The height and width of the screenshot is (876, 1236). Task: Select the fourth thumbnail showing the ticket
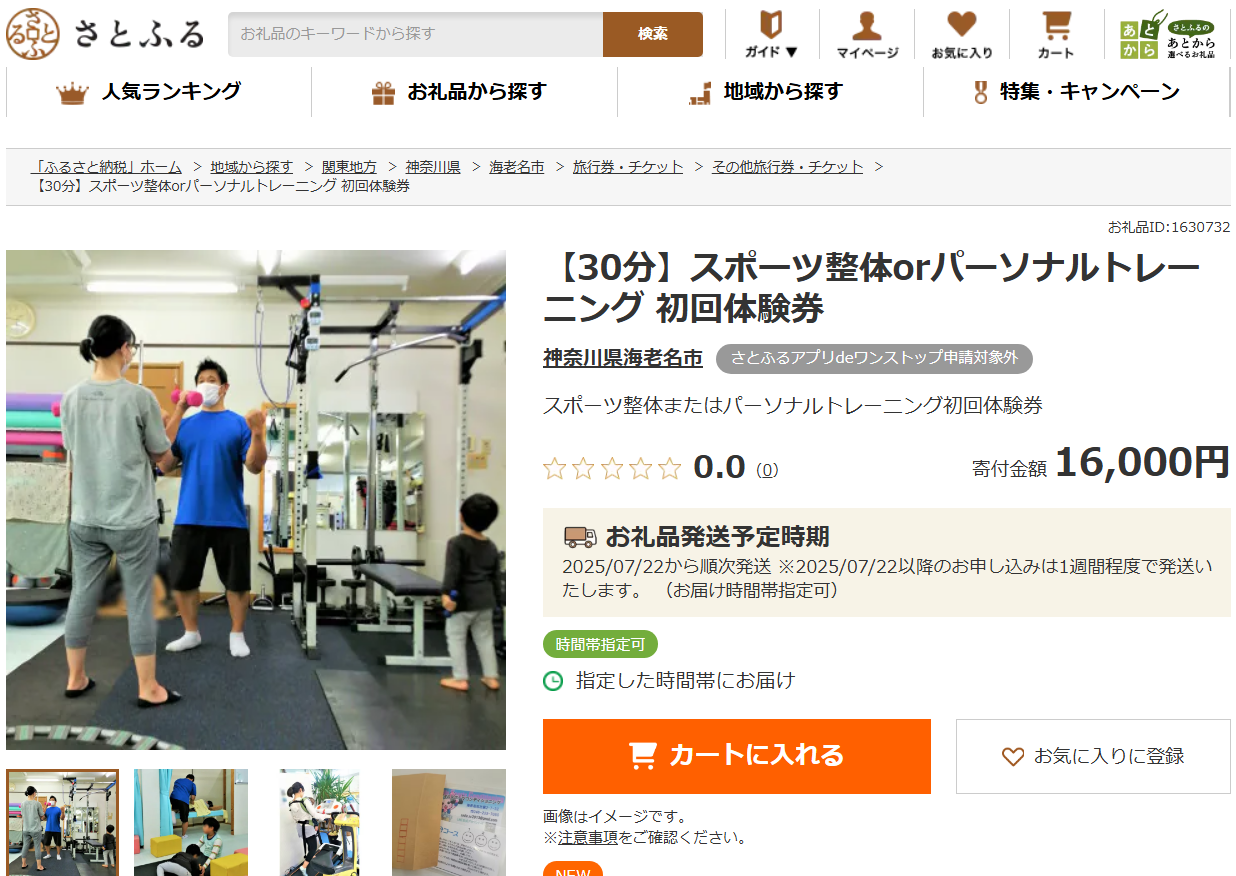(x=449, y=822)
